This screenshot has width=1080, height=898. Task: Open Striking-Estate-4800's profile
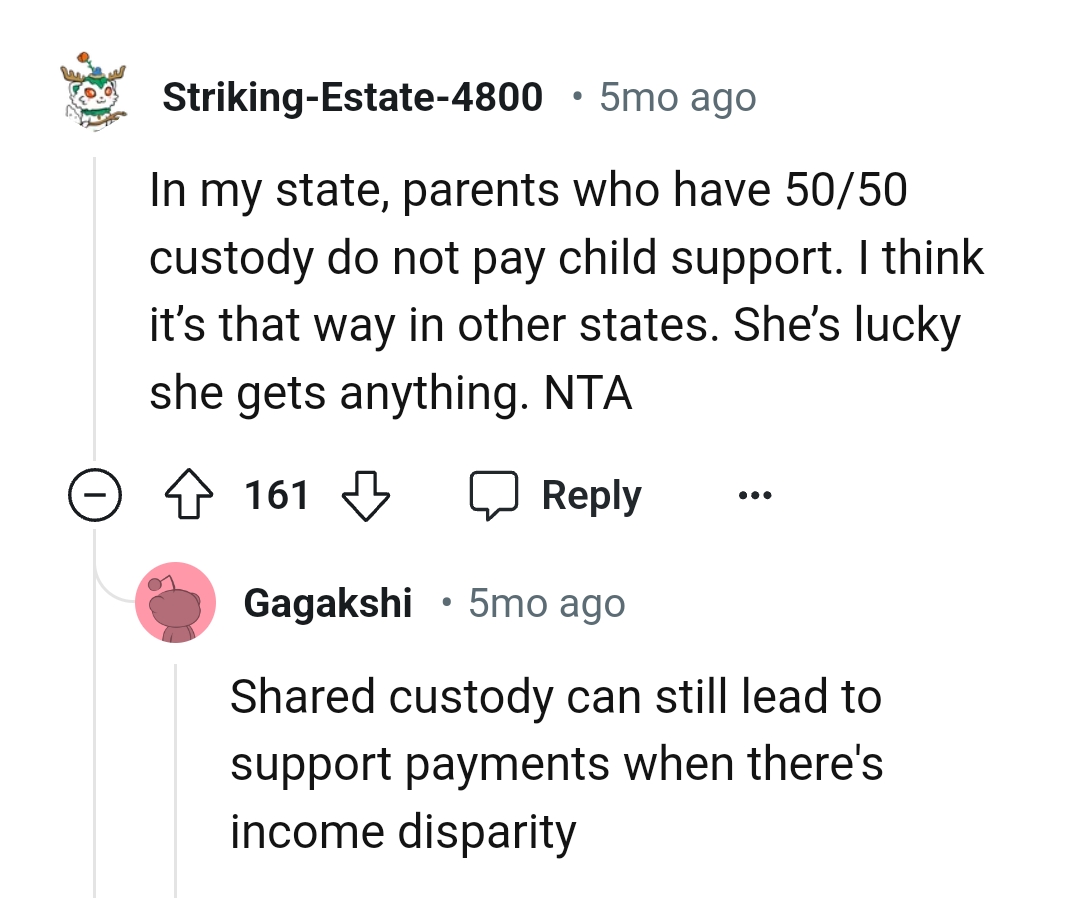point(354,96)
